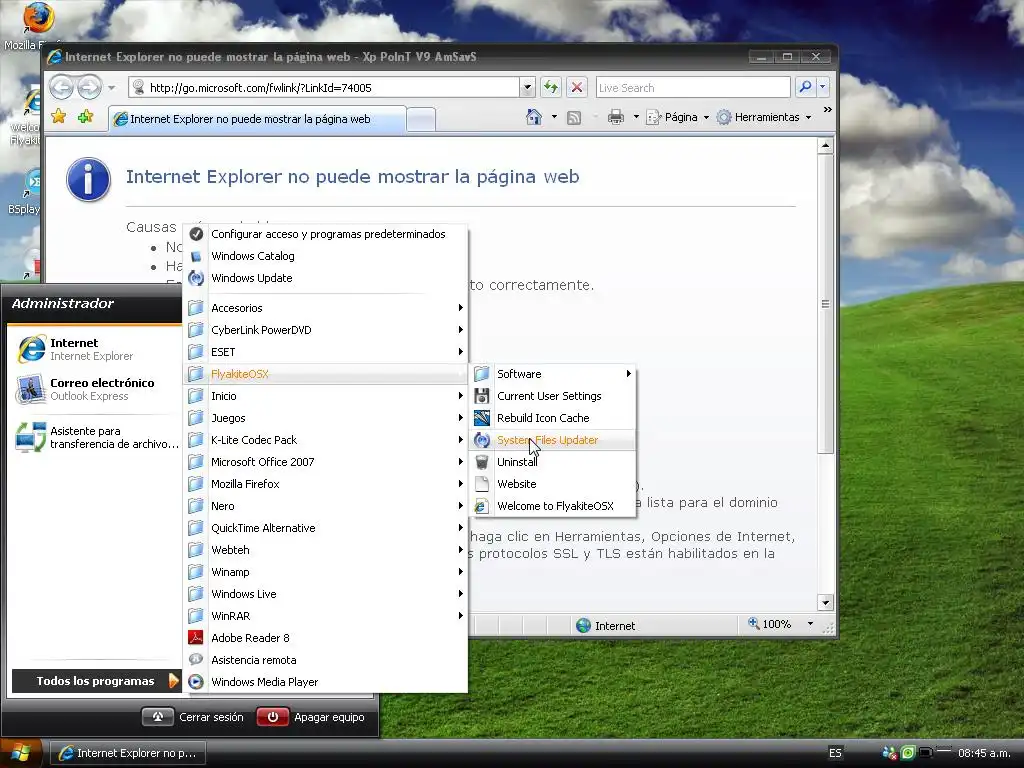
Task: Click the Asistencia remota icon
Action: 196,660
